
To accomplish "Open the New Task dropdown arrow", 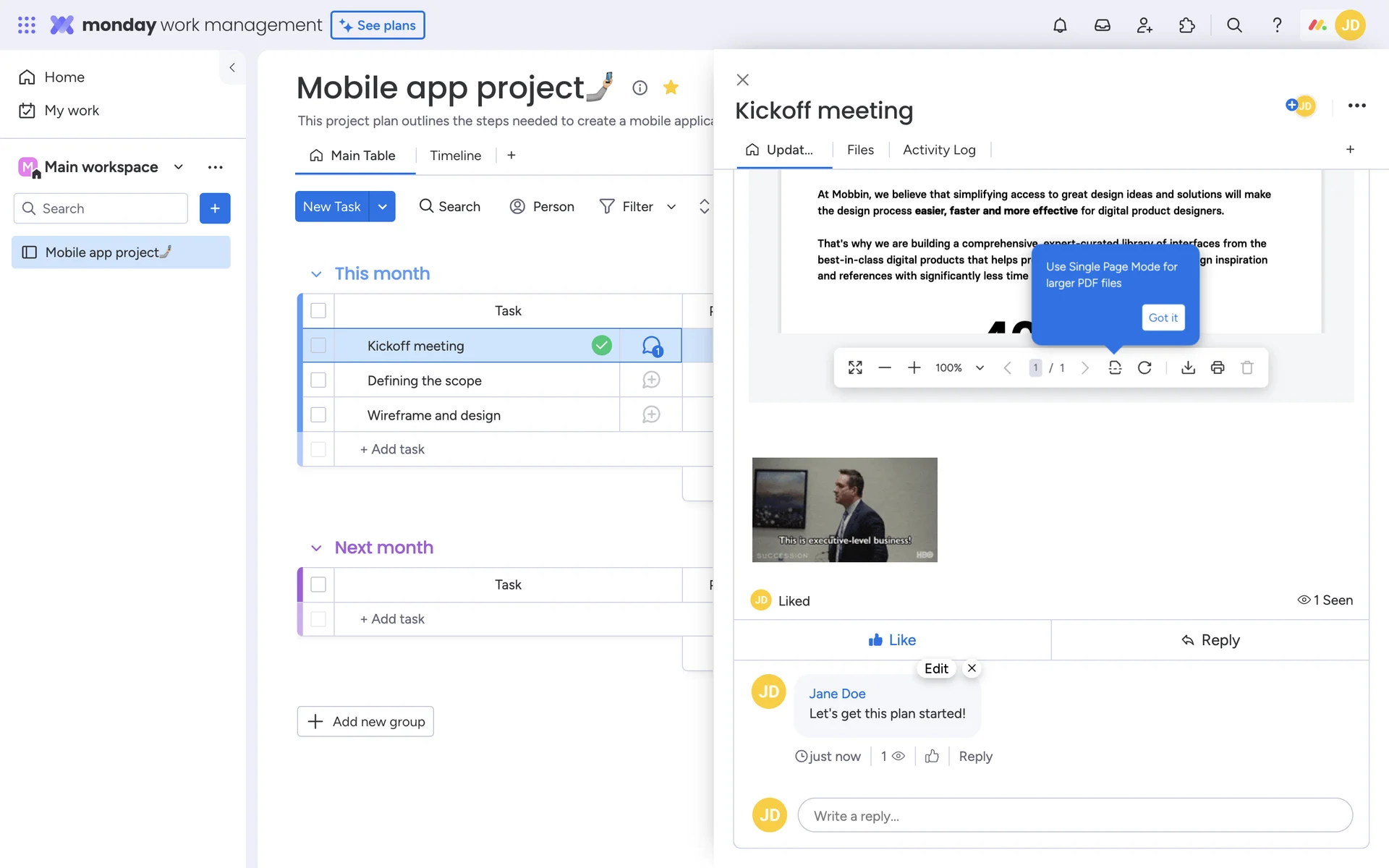I will [382, 207].
